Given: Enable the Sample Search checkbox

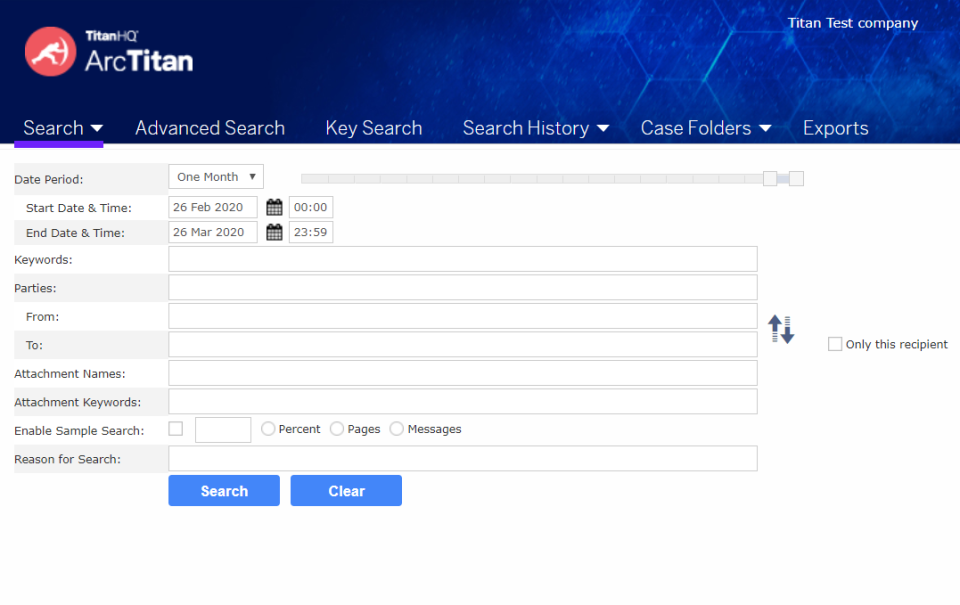Looking at the screenshot, I should (x=175, y=428).
